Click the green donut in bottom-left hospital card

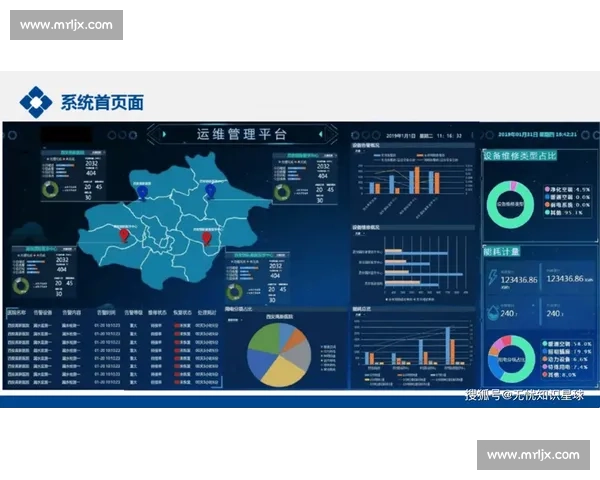coord(21,286)
